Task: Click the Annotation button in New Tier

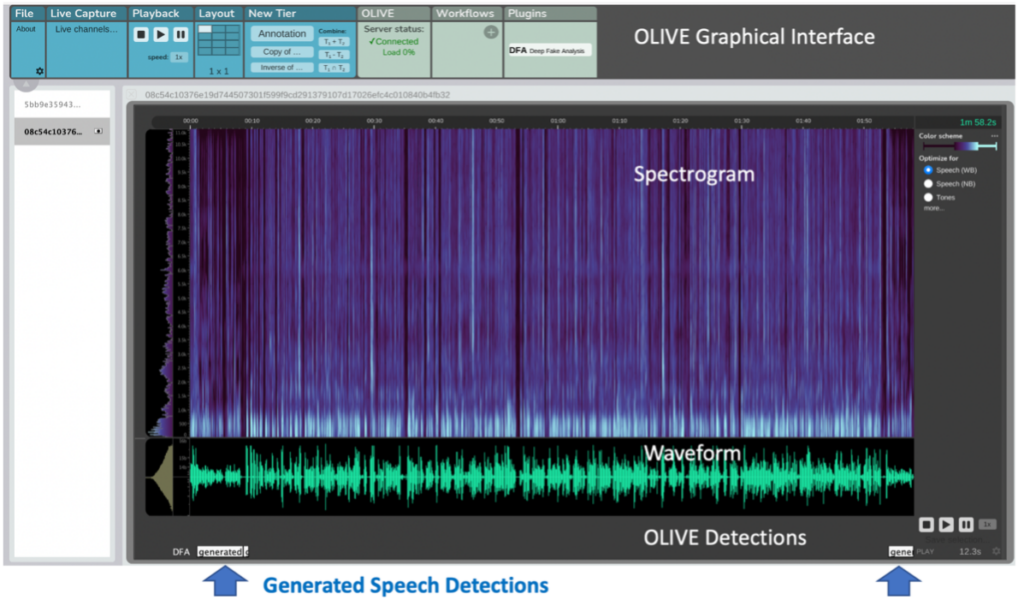Action: [282, 34]
